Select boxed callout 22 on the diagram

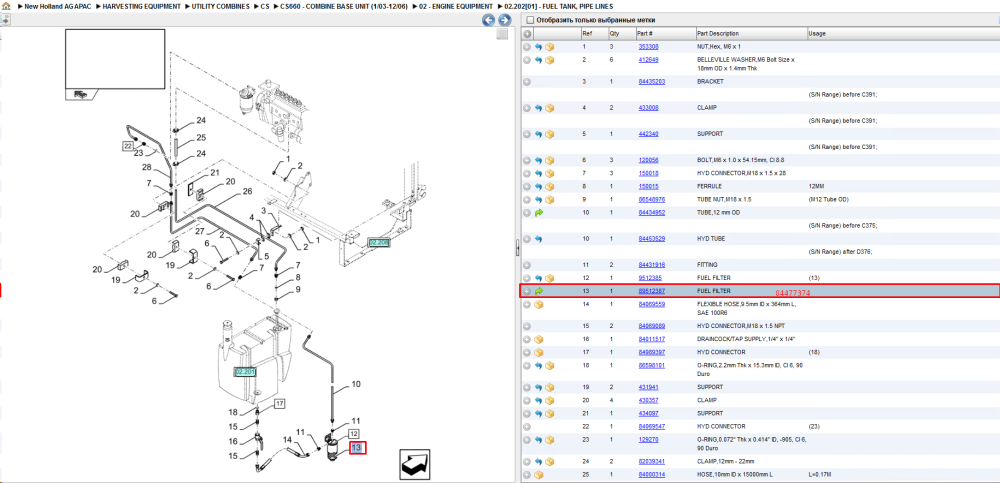point(128,146)
